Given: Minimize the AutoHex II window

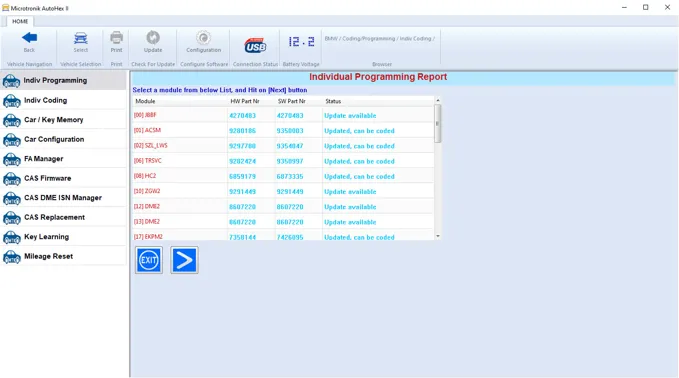Looking at the screenshot, I should [x=624, y=7].
